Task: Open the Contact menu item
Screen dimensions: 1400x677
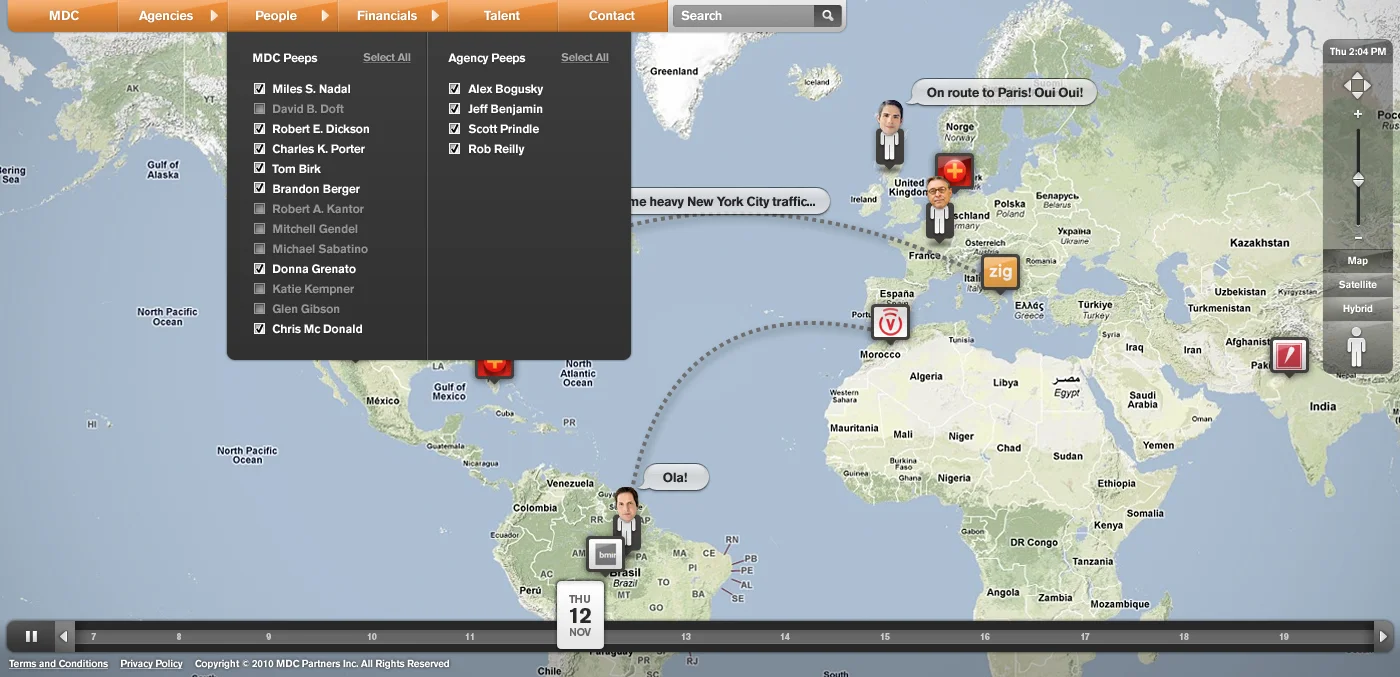Action: click(x=612, y=16)
